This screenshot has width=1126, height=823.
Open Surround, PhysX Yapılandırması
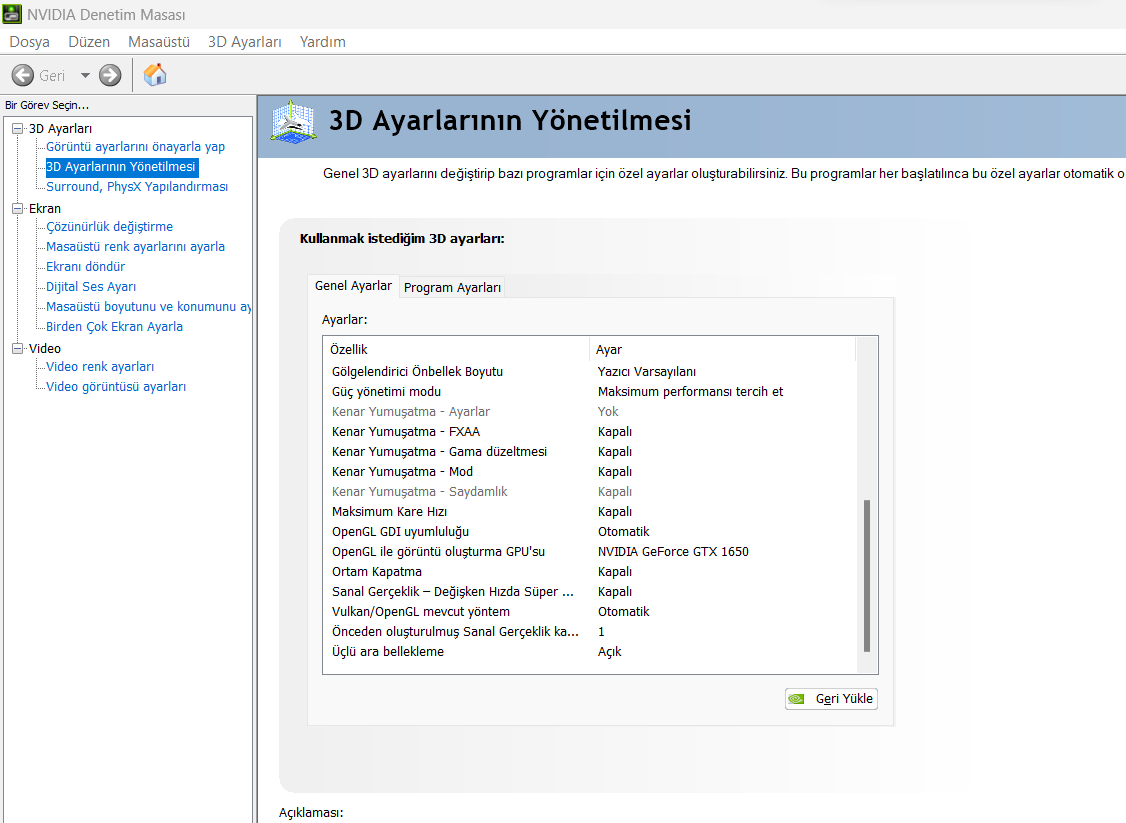coord(137,187)
